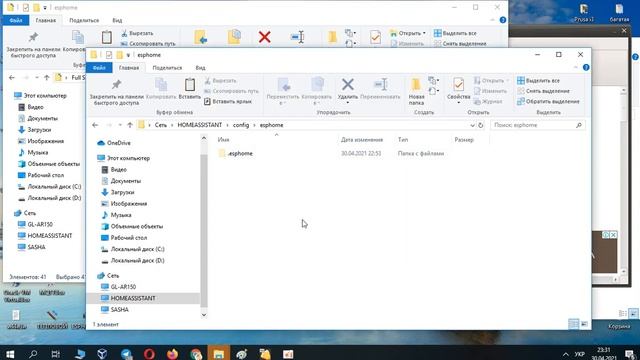The height and width of the screenshot is (360, 640).
Task: Sort by the Размер column header
Action: click(x=464, y=140)
